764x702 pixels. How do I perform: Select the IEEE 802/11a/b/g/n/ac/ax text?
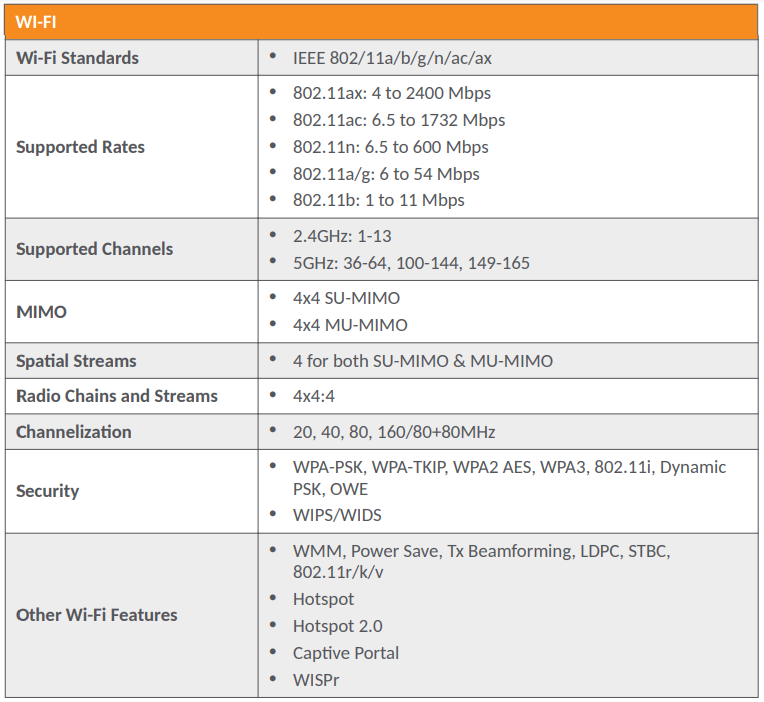[392, 58]
